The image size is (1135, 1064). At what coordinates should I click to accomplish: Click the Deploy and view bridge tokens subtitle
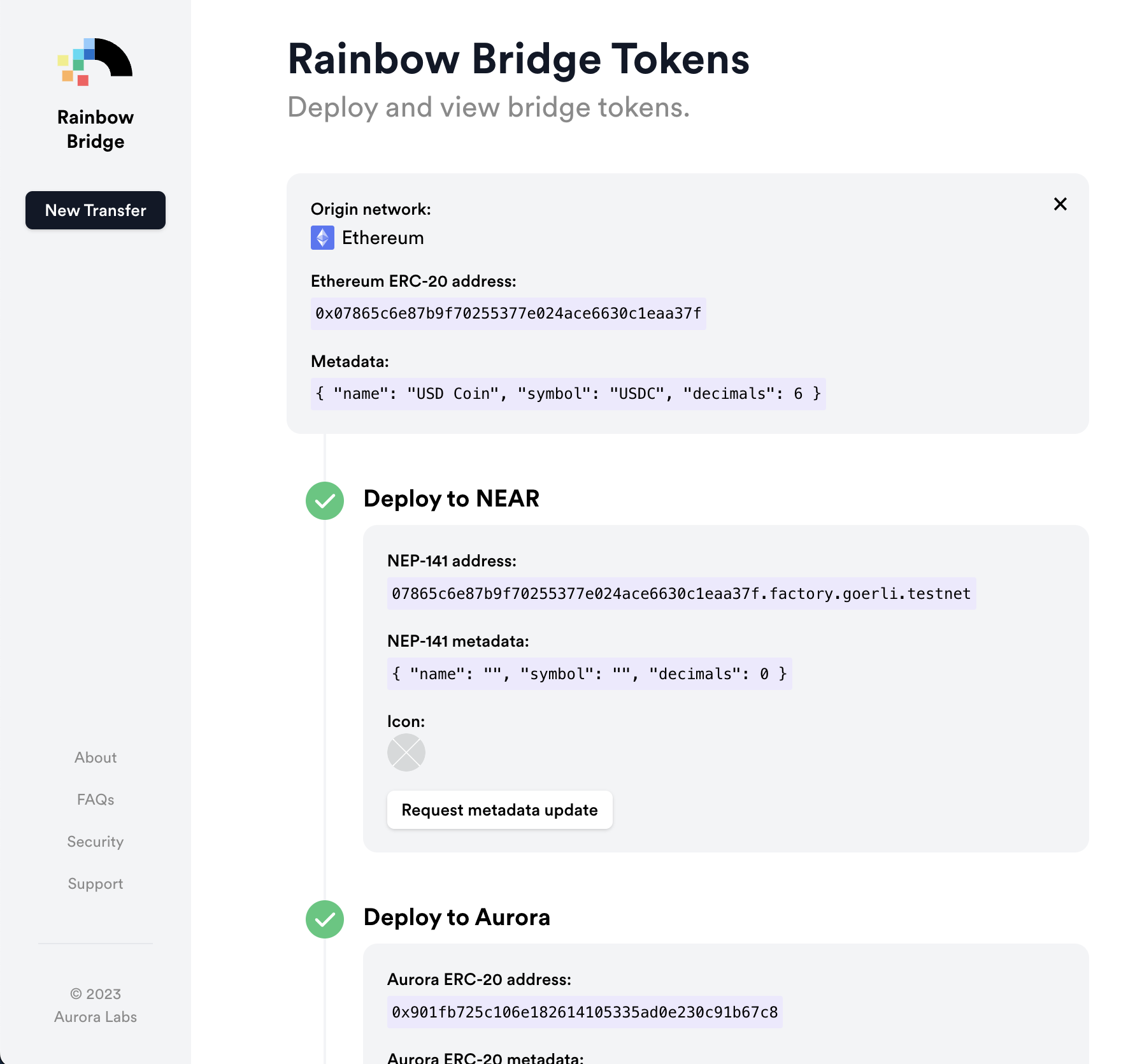[x=489, y=108]
